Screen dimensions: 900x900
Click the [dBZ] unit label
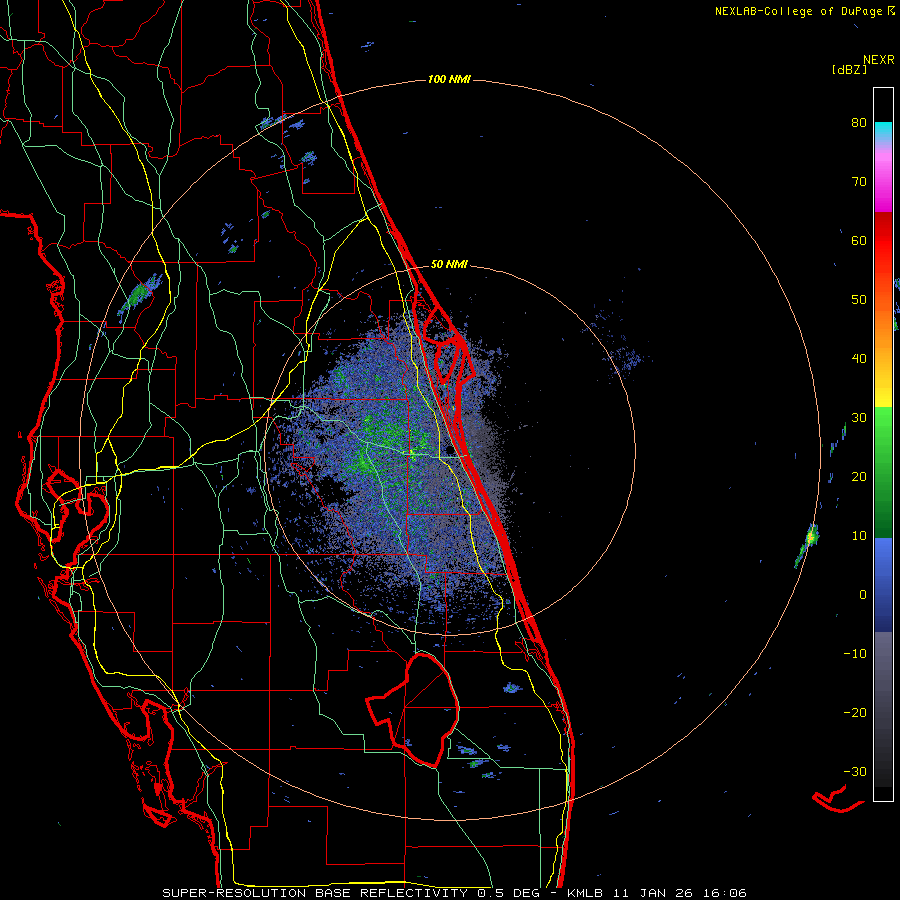(849, 69)
